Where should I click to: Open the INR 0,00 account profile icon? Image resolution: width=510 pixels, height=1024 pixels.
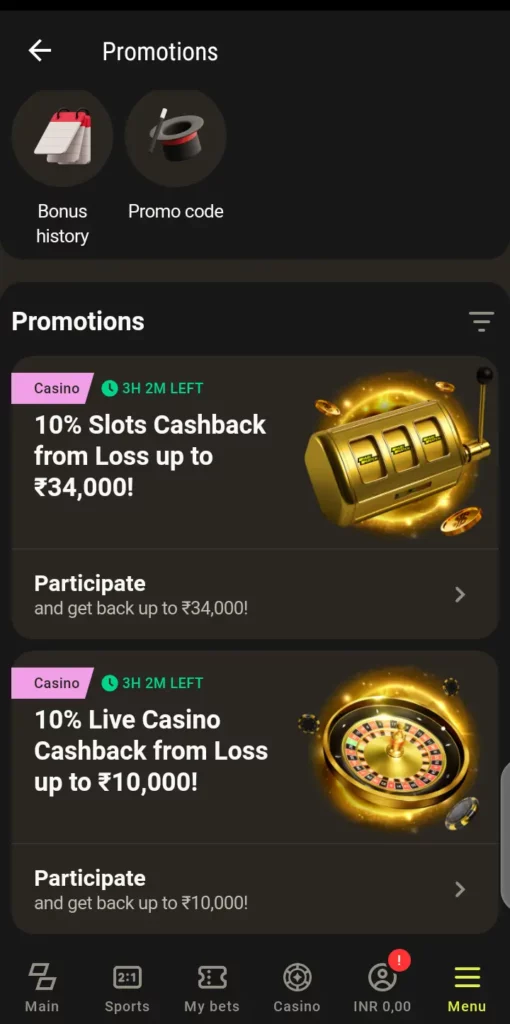(382, 978)
